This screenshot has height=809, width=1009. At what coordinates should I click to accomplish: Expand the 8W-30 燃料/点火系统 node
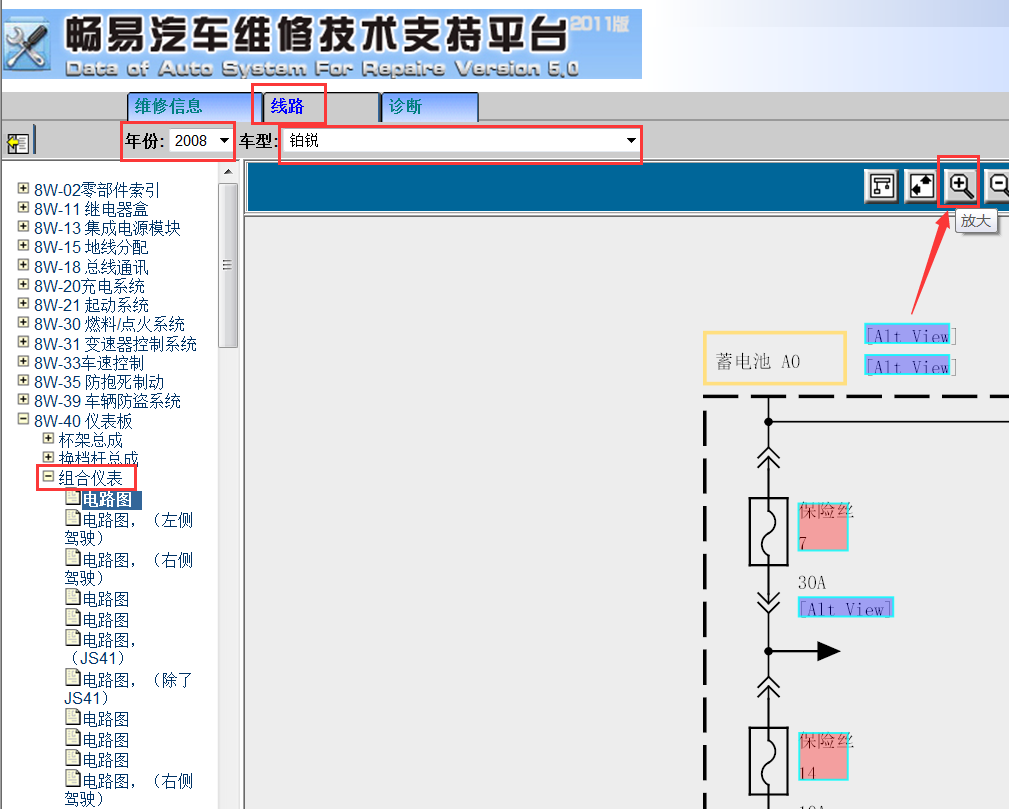23,322
